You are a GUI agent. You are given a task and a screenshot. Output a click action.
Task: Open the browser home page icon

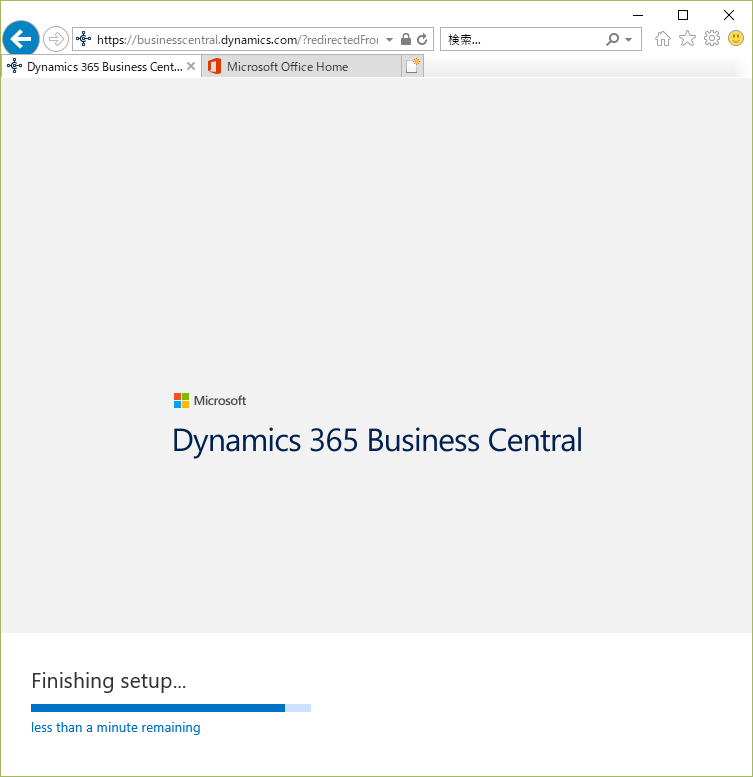pos(662,39)
